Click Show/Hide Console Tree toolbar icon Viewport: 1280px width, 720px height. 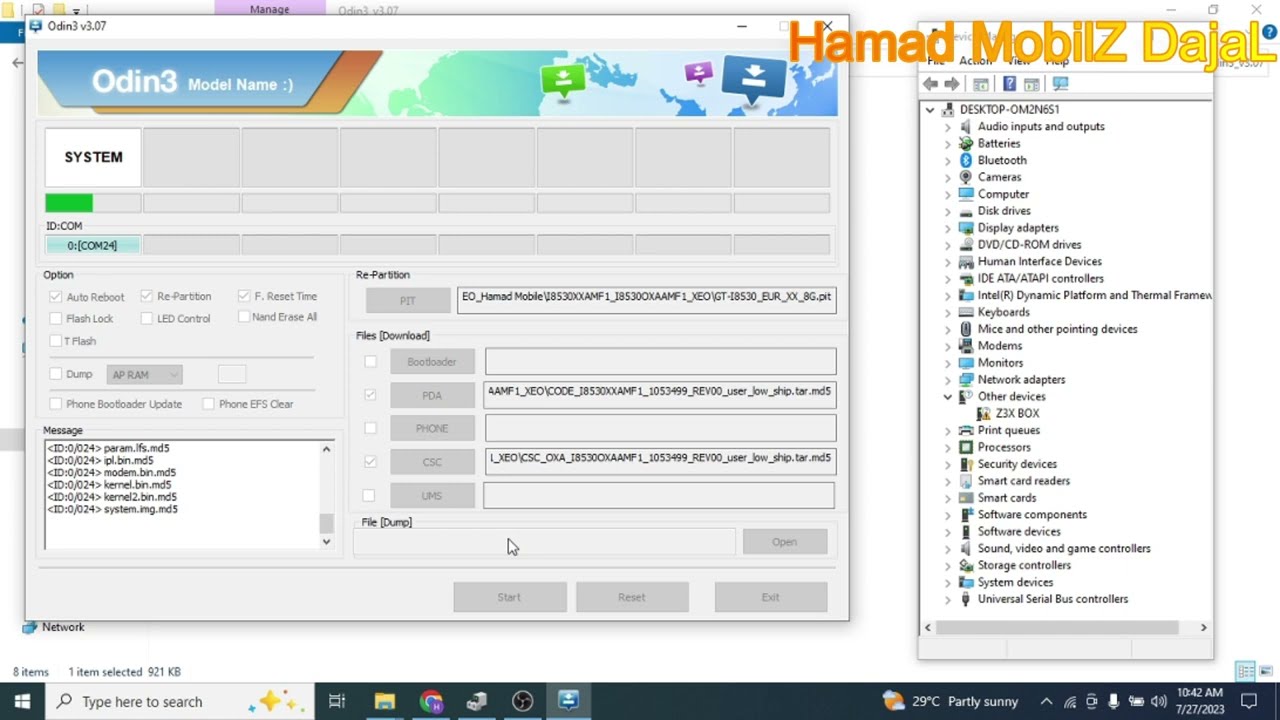pos(981,84)
